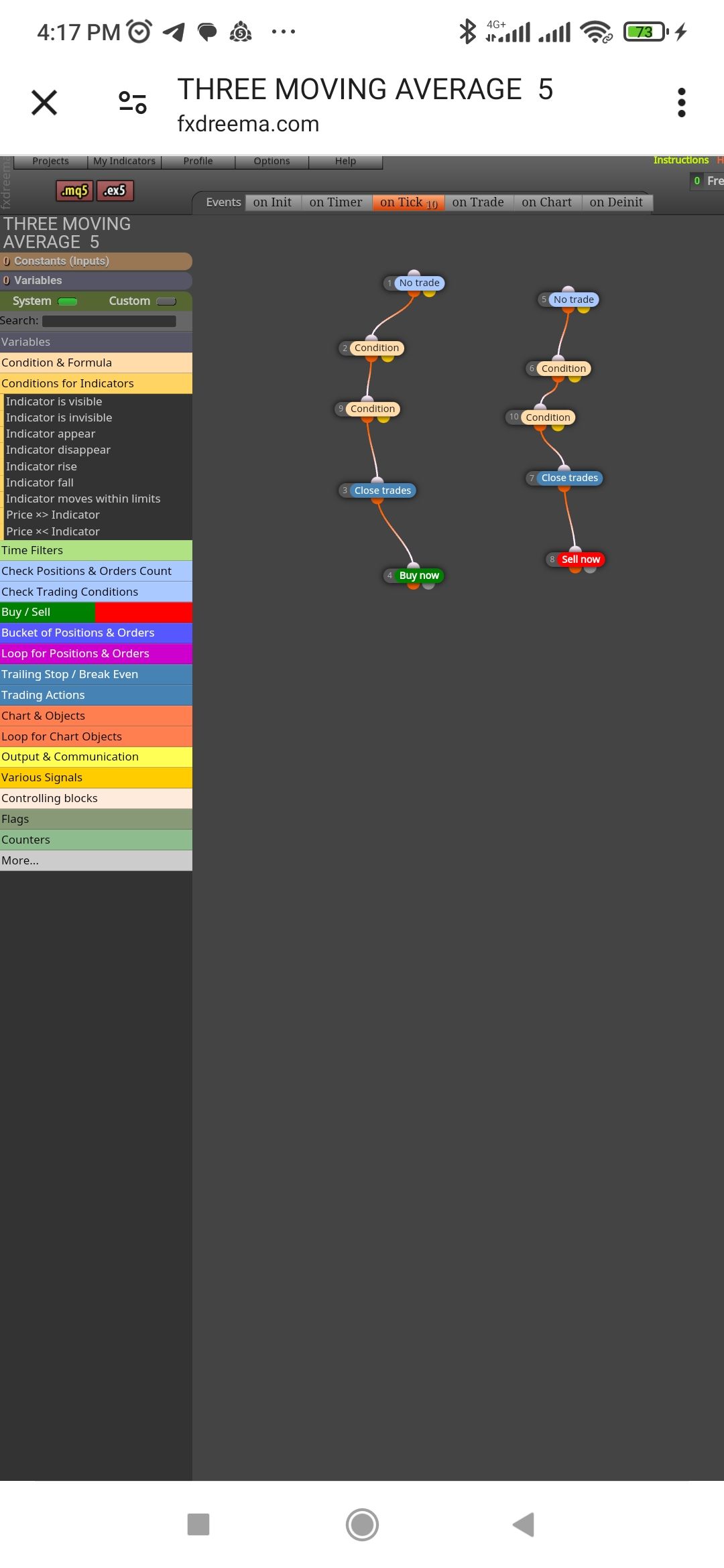The width and height of the screenshot is (724, 1568).
Task: Select the No trade block number 5
Action: (x=574, y=300)
